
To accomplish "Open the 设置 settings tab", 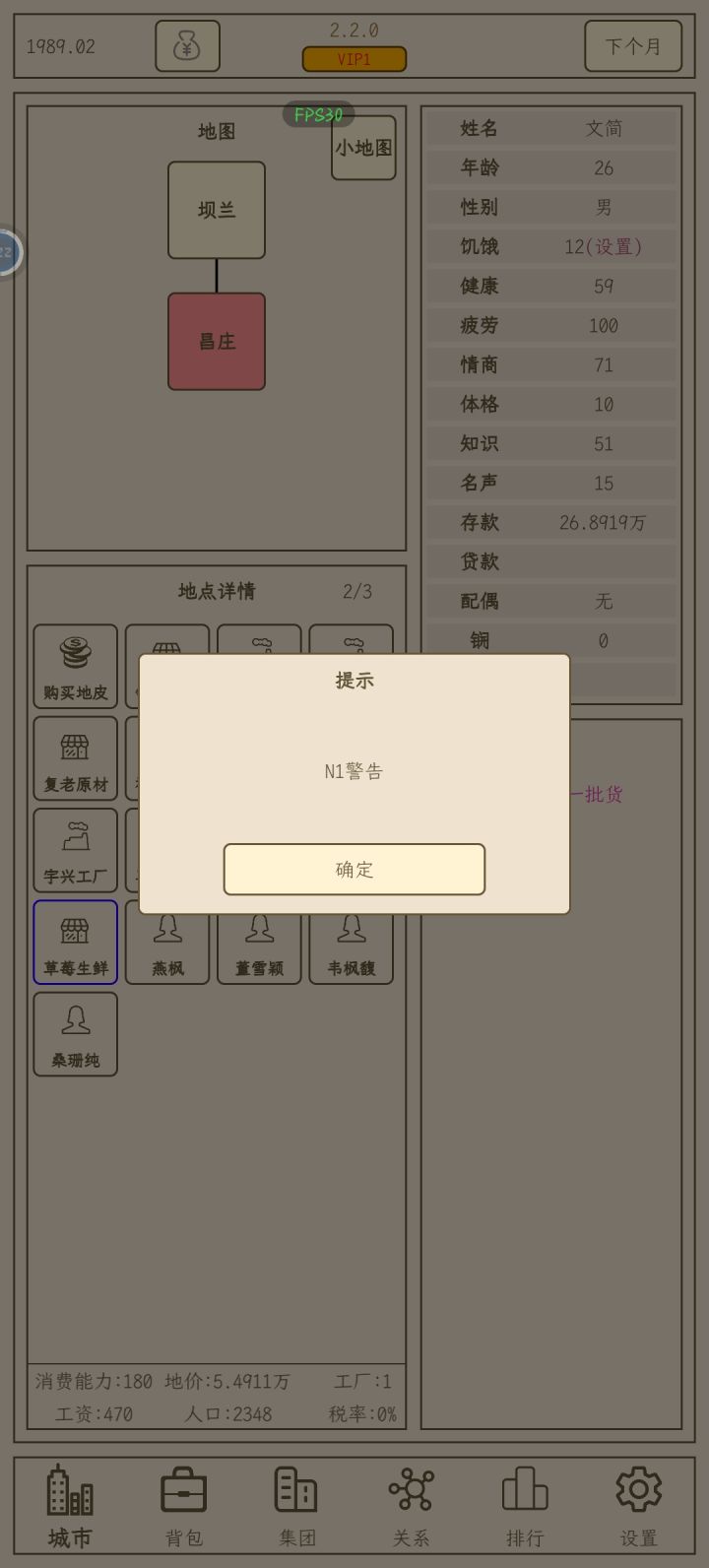I will click(638, 1507).
